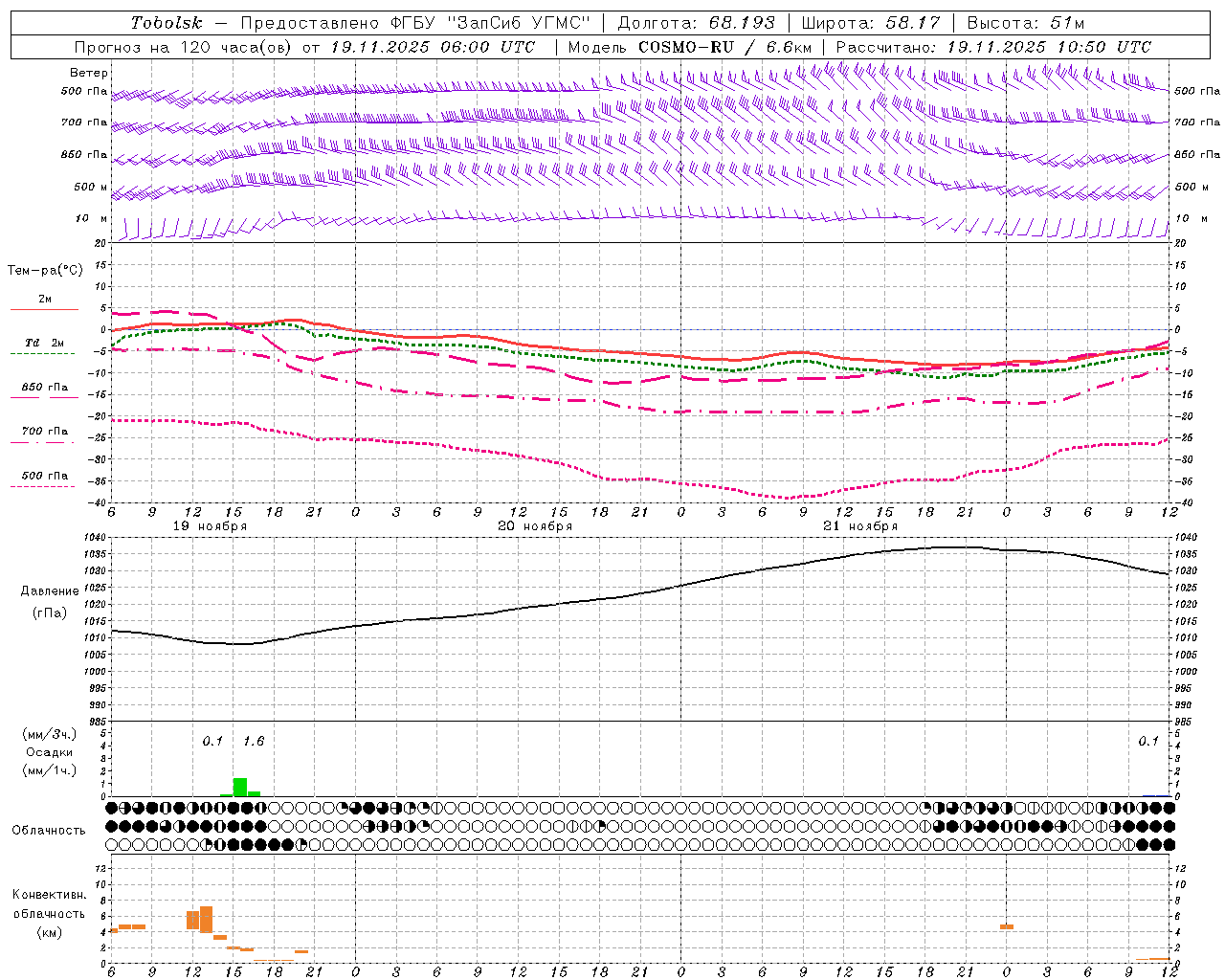Click the 'Модель COSMO-RU / 6.6км' label
This screenshot has height=980, width=1225.
tap(690, 47)
